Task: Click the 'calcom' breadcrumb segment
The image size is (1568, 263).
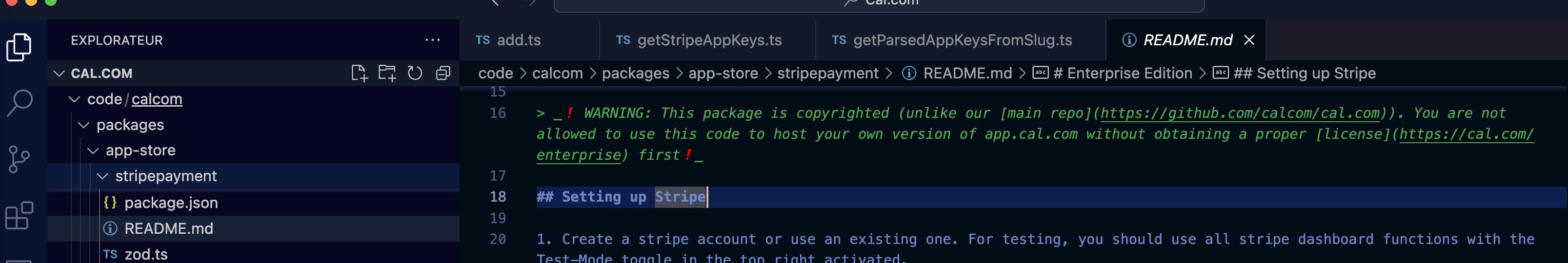Action: [558, 74]
